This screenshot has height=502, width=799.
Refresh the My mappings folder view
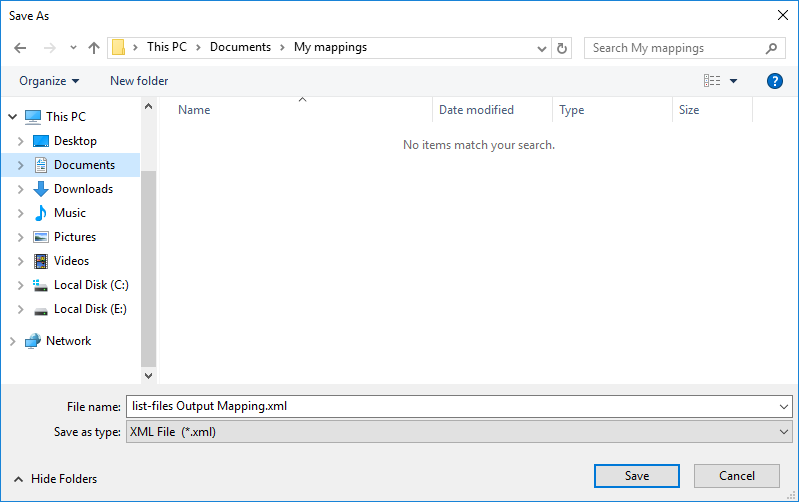click(562, 48)
